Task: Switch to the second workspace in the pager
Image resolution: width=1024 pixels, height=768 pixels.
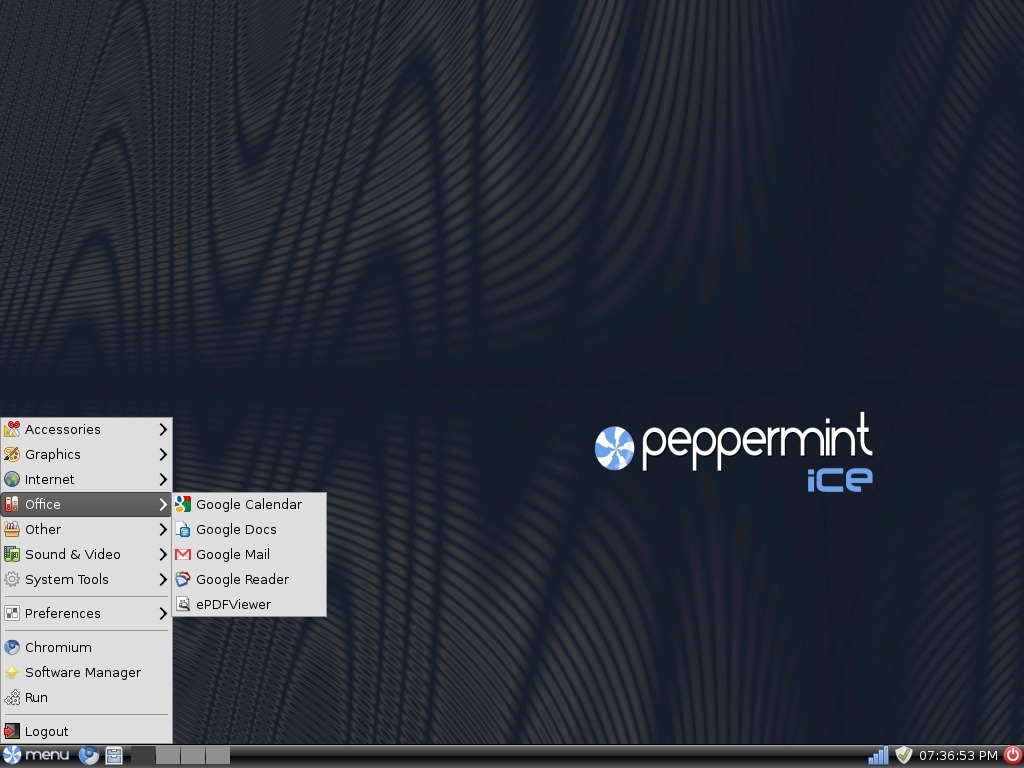Action: pyautogui.click(x=168, y=756)
